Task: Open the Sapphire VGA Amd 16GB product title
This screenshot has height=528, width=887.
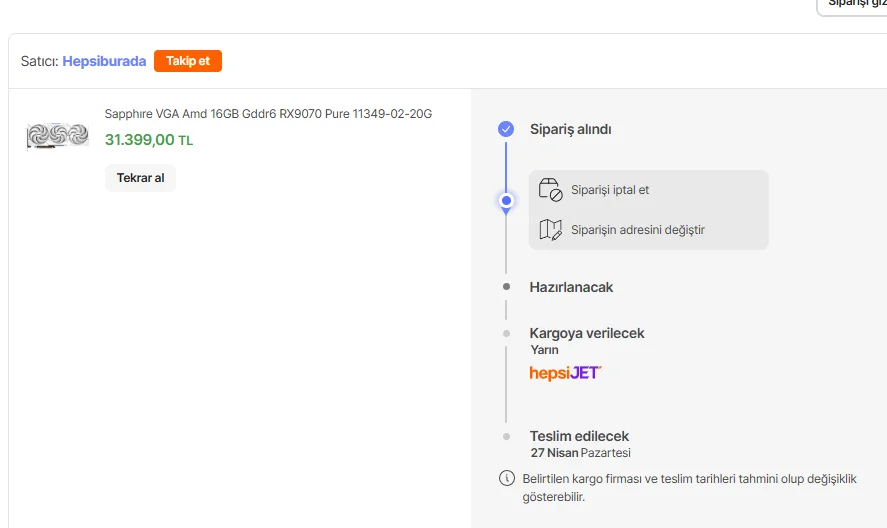Action: (x=268, y=114)
